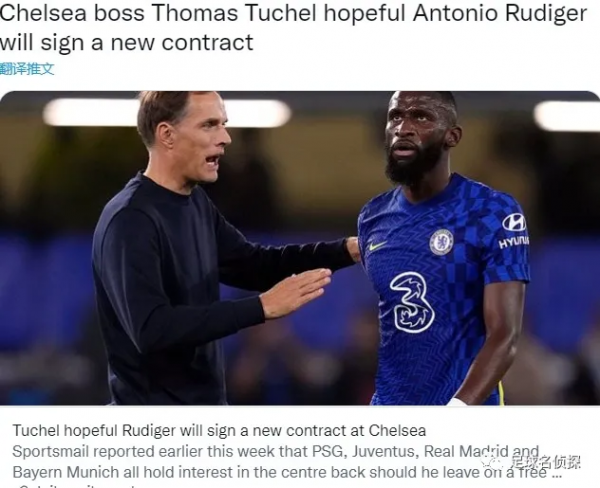The height and width of the screenshot is (488, 600).
Task: Click the 'will sign a new contract' tweet line
Action: (127, 42)
